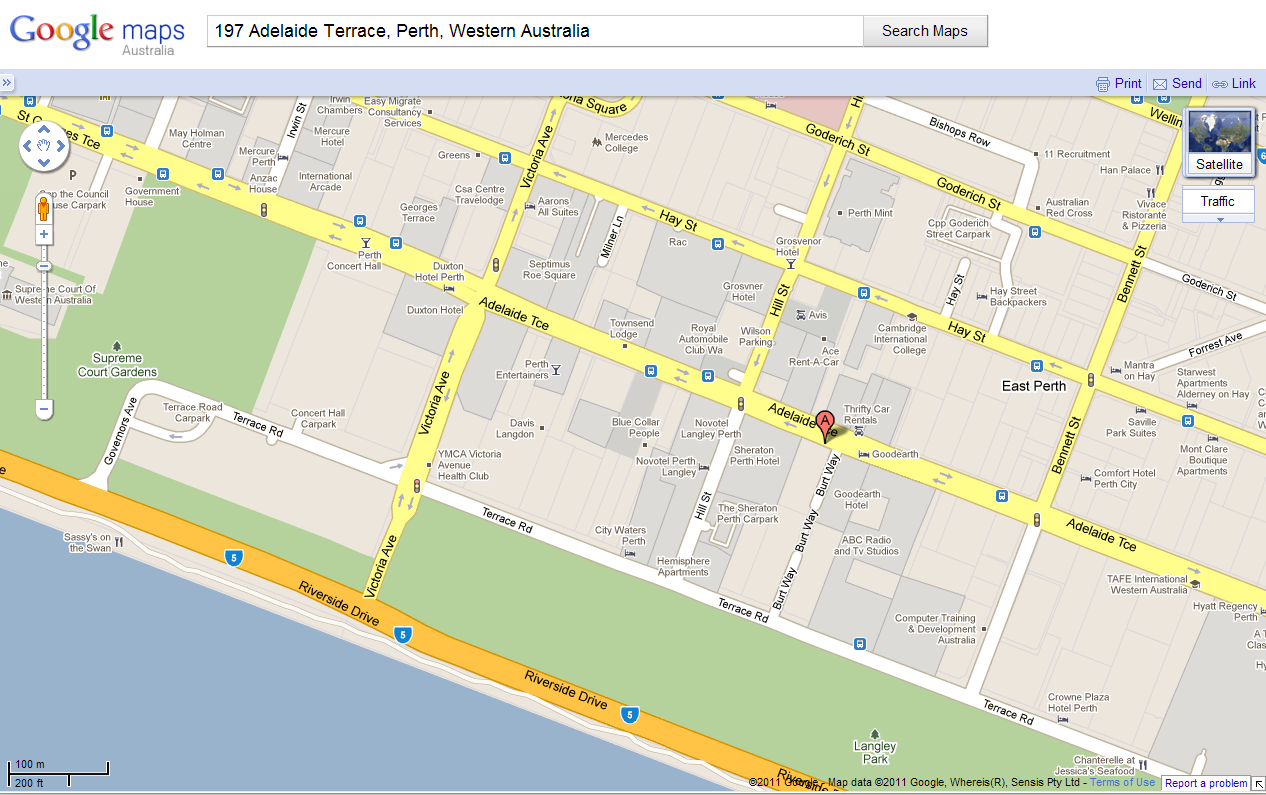Select the orange Street View pegman
The width and height of the screenshot is (1266, 795).
click(43, 208)
